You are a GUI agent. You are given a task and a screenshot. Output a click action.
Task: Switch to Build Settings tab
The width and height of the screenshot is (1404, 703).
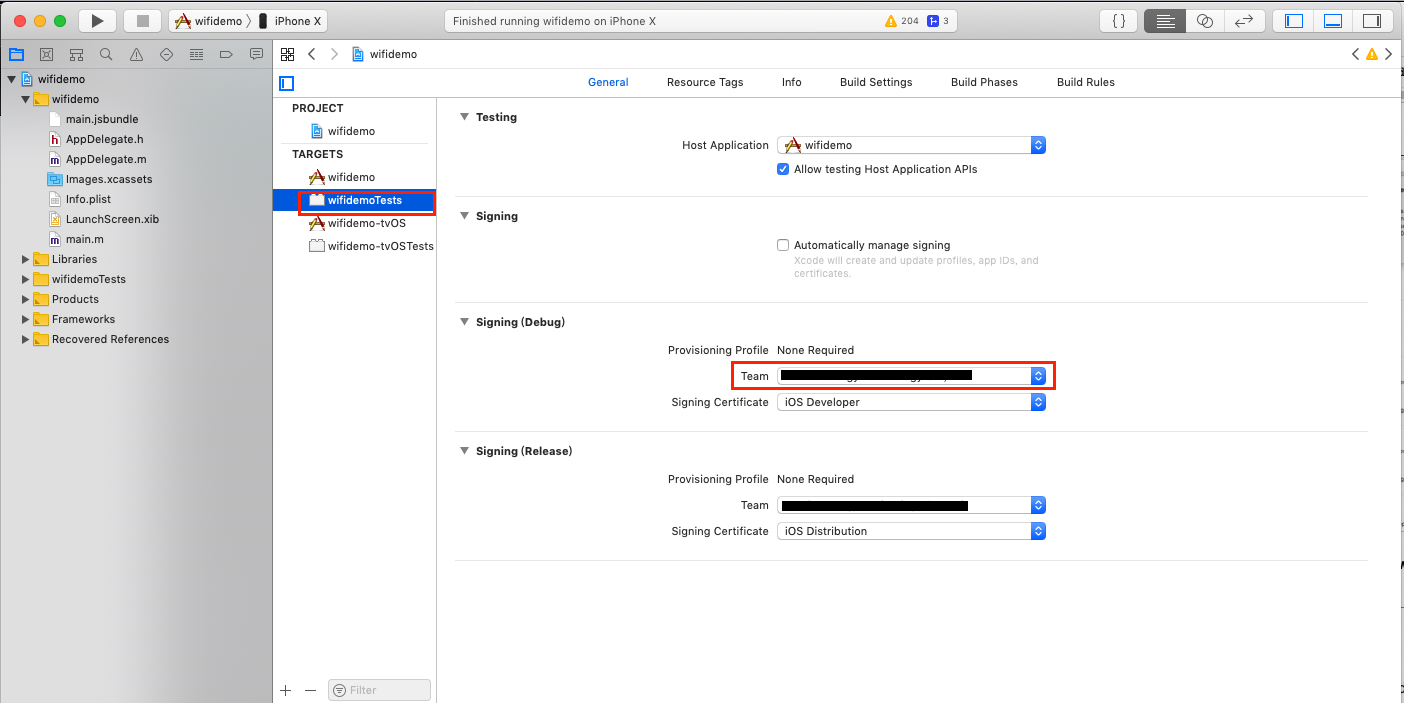pos(876,82)
